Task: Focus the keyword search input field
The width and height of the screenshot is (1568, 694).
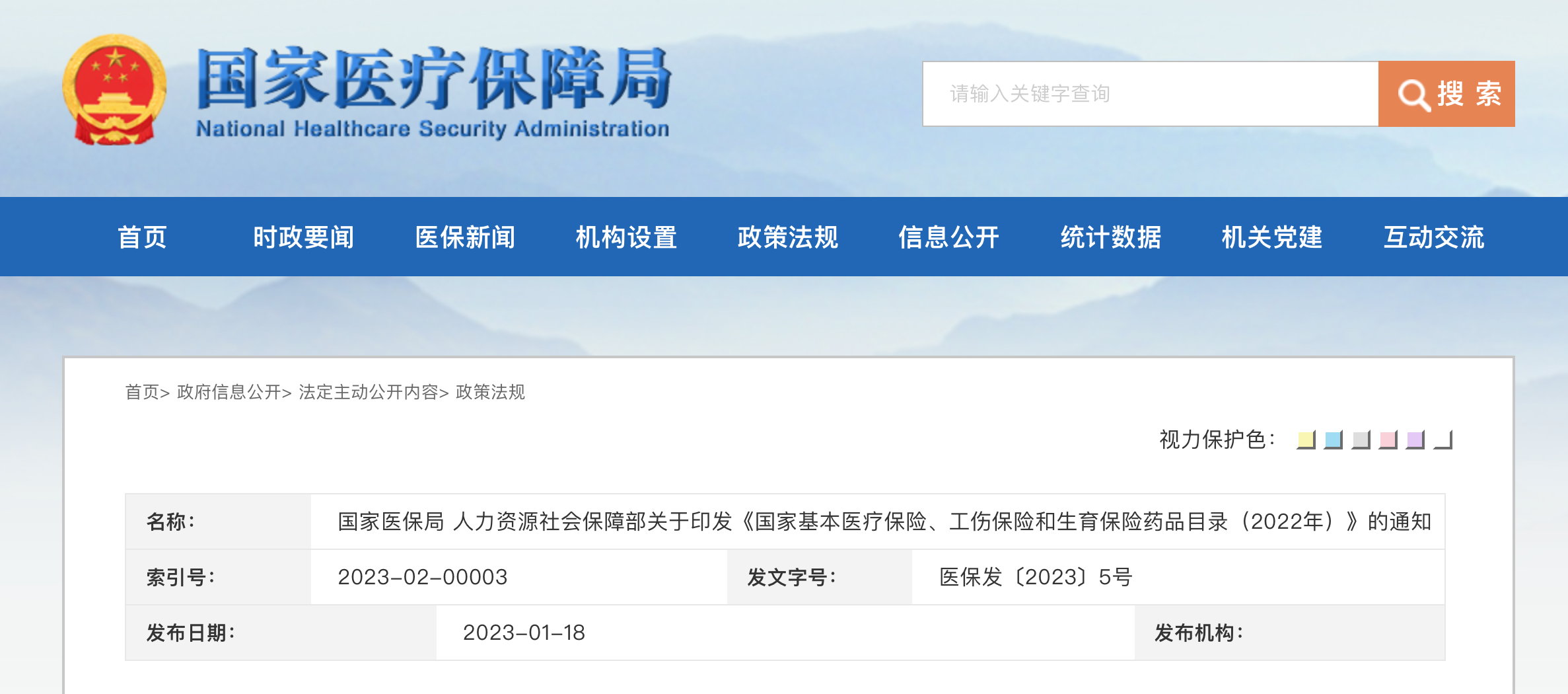Action: click(1151, 94)
